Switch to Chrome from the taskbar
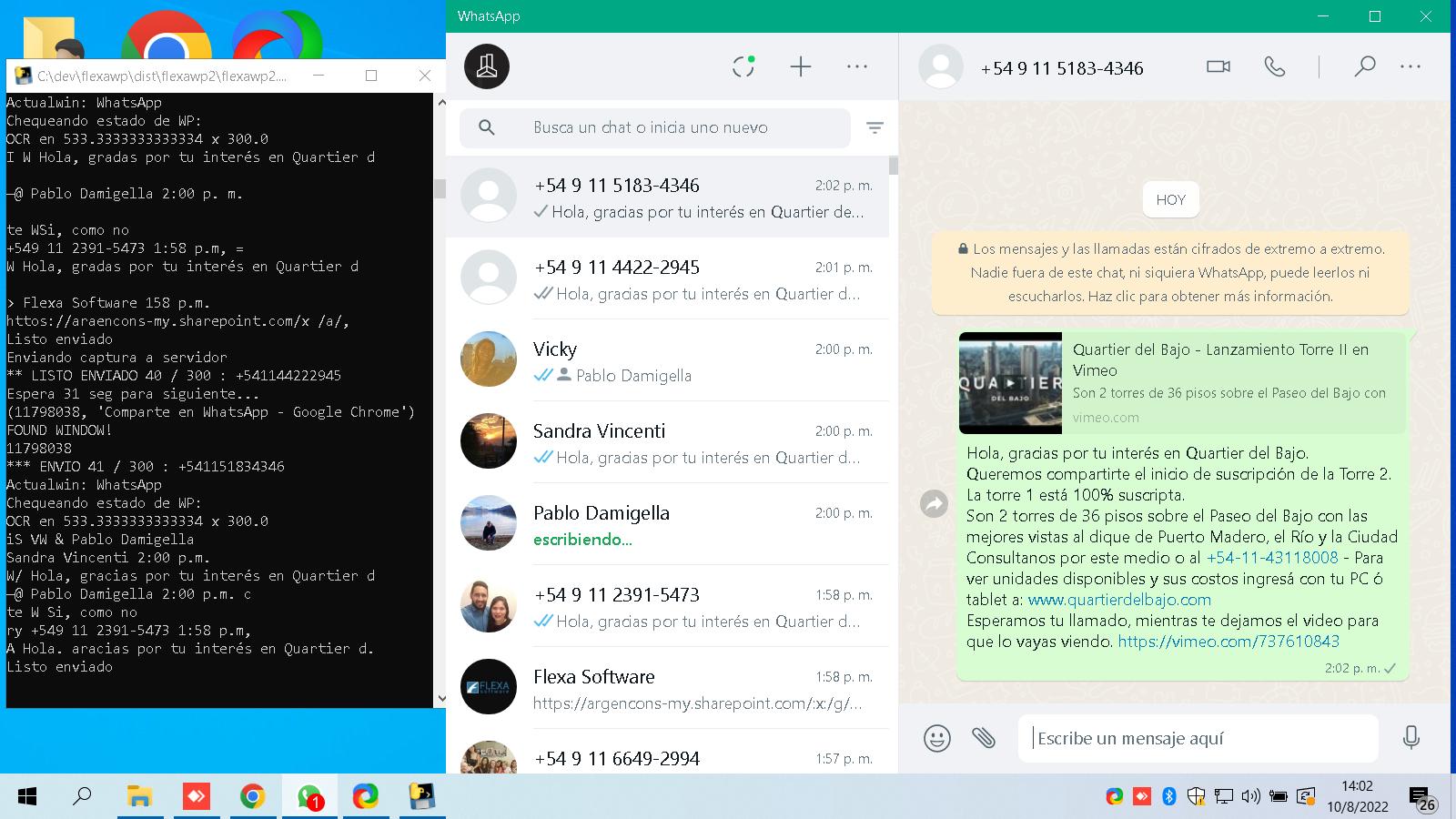1456x819 pixels. coord(252,797)
